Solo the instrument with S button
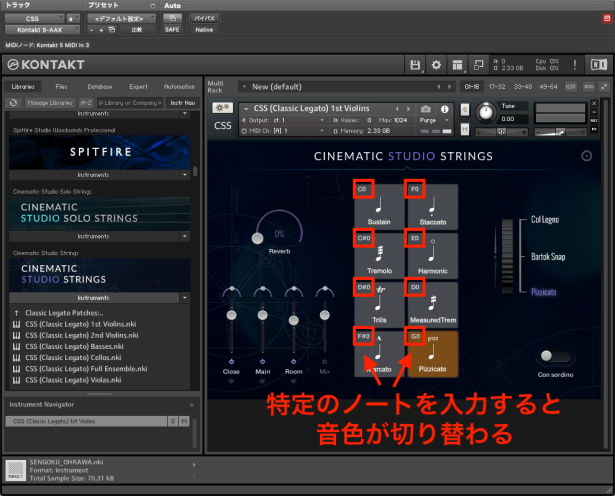The width and height of the screenshot is (615, 496). tap(465, 109)
